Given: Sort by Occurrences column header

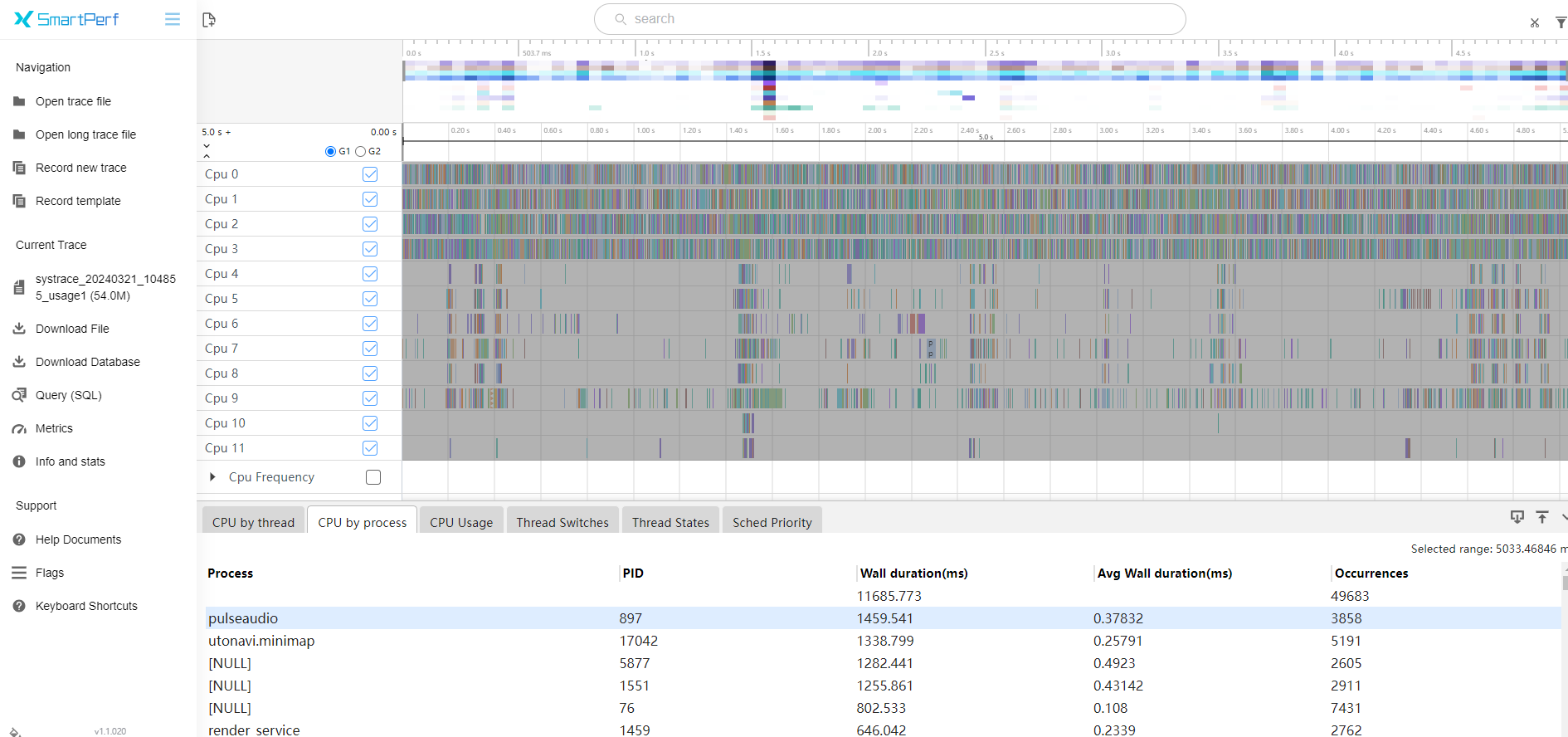Looking at the screenshot, I should (x=1371, y=573).
